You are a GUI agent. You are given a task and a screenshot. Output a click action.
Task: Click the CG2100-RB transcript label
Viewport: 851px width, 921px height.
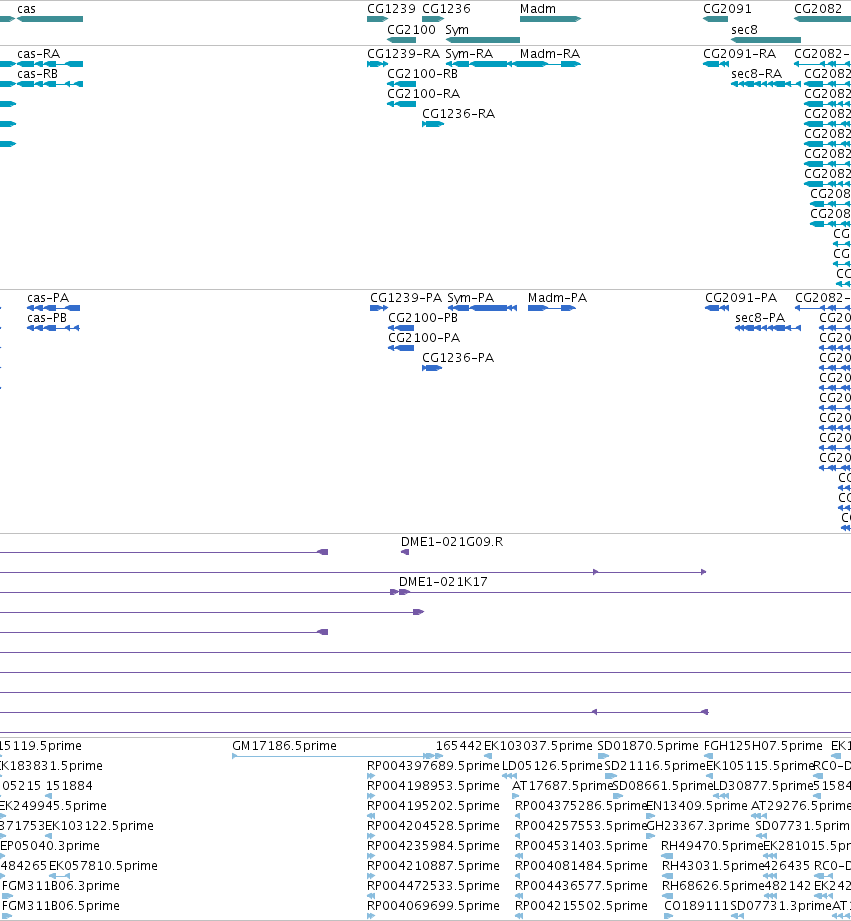pos(422,74)
